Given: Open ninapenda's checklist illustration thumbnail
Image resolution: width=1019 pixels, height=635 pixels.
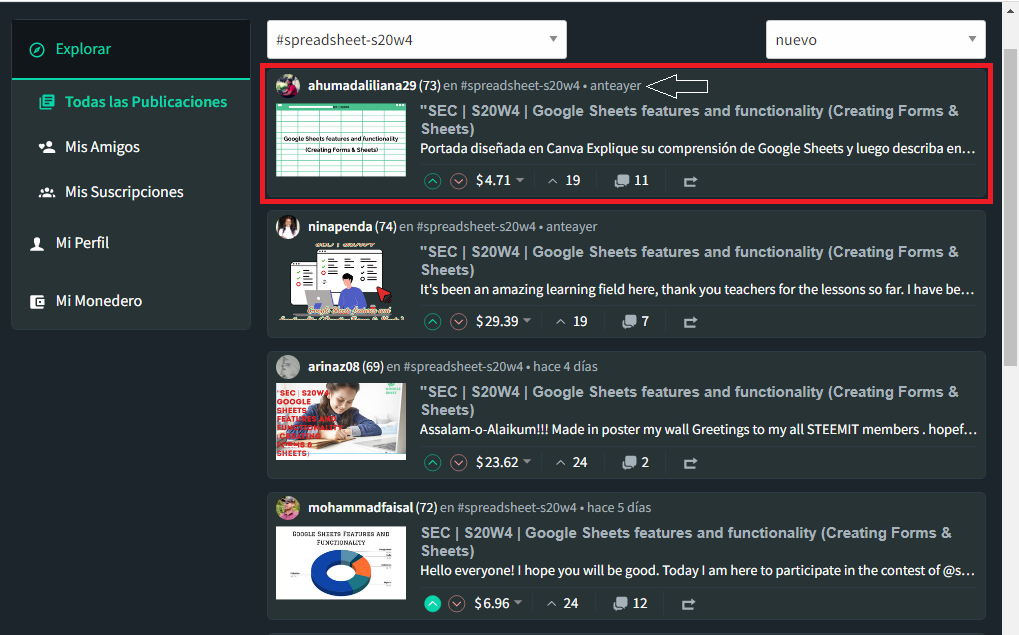Looking at the screenshot, I should pos(341,281).
